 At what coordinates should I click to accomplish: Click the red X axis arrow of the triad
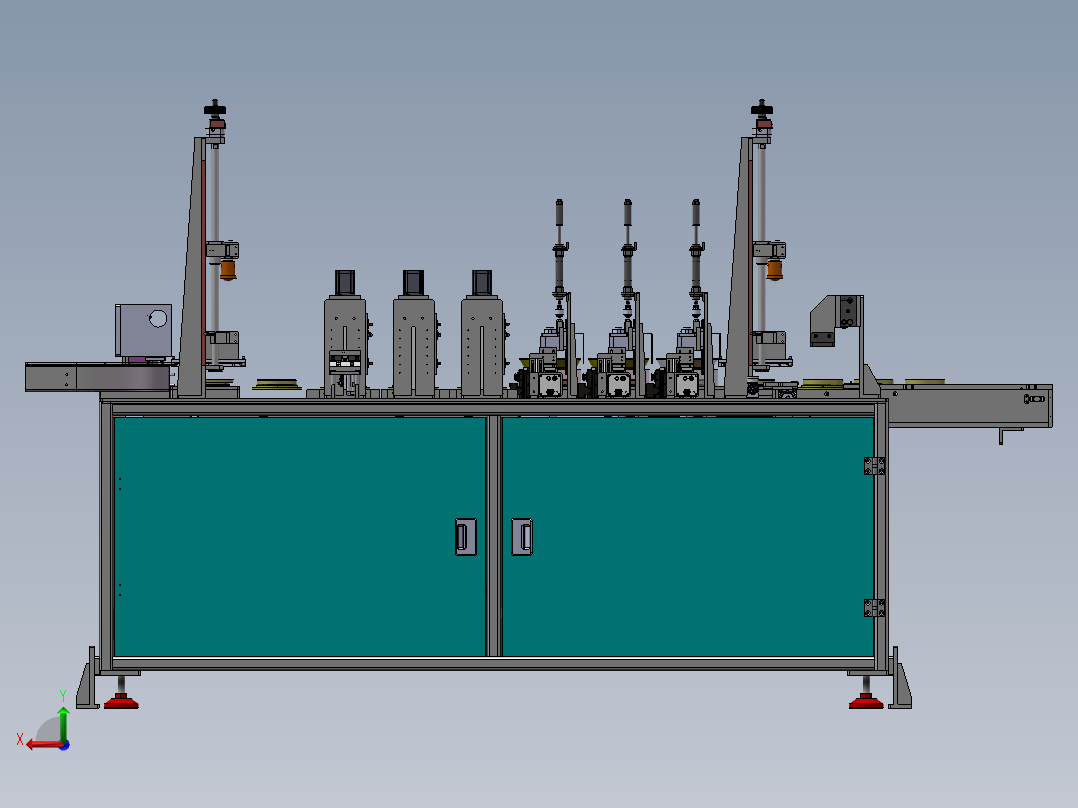coord(43,744)
